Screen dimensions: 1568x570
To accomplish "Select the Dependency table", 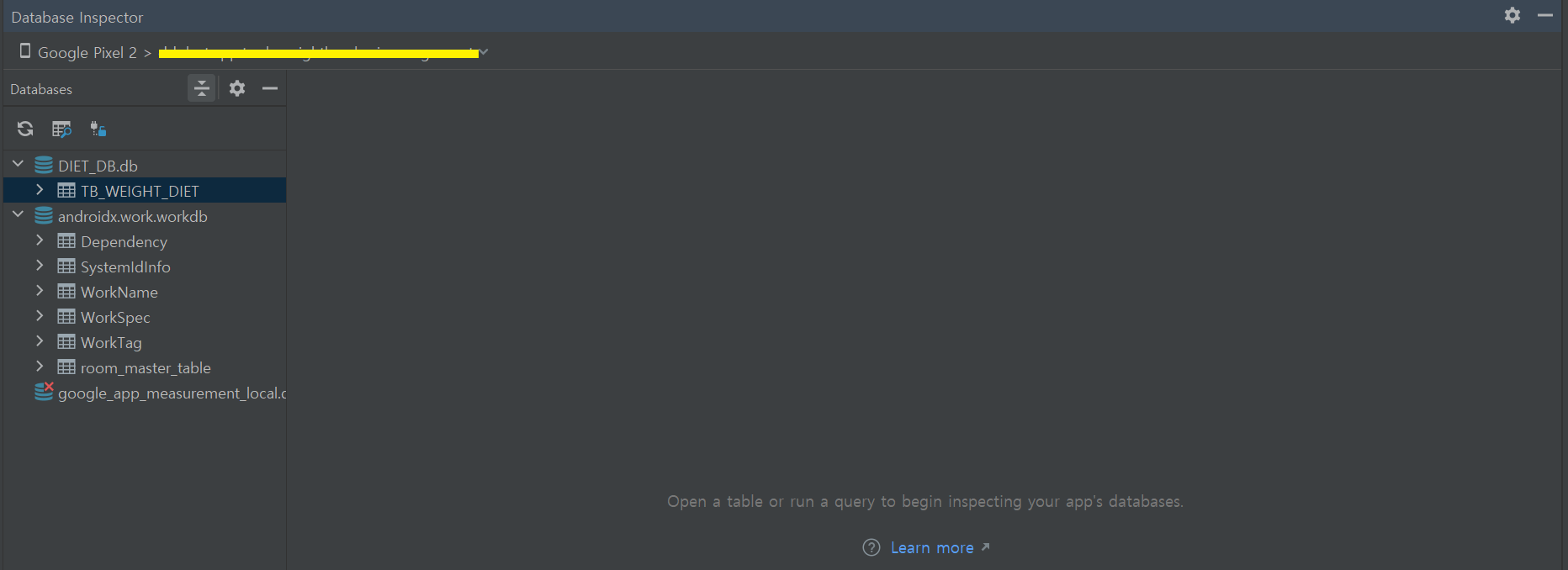I will (124, 242).
